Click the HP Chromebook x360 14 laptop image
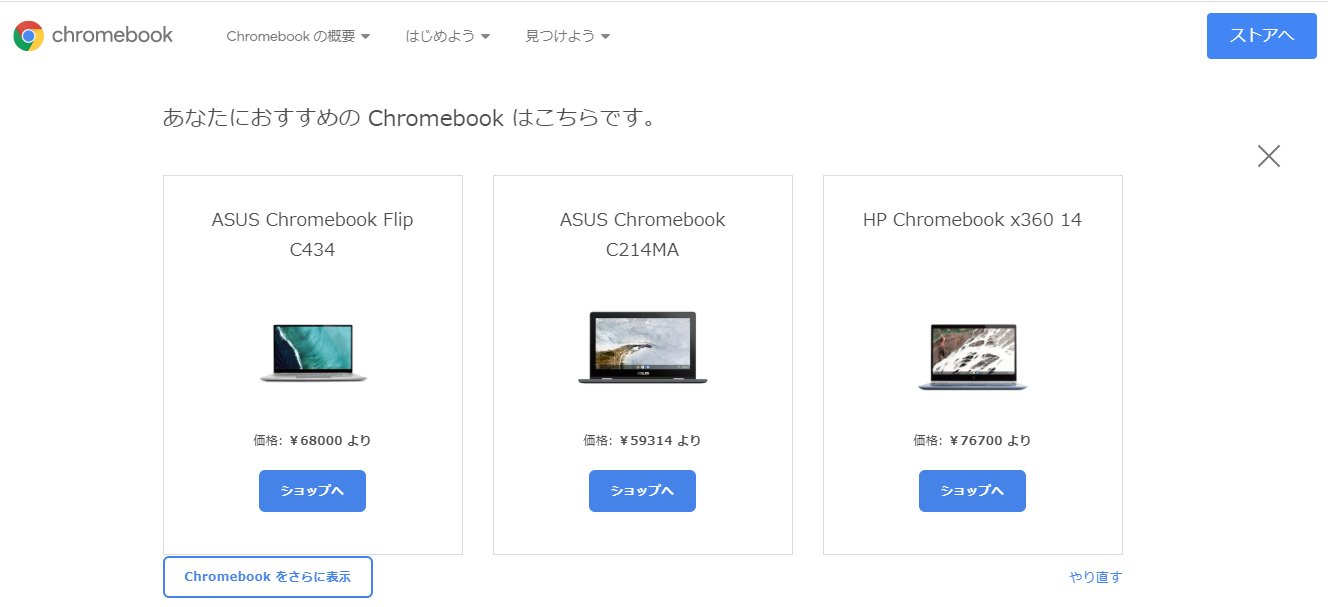Image resolution: width=1328 pixels, height=607 pixels. 973,356
